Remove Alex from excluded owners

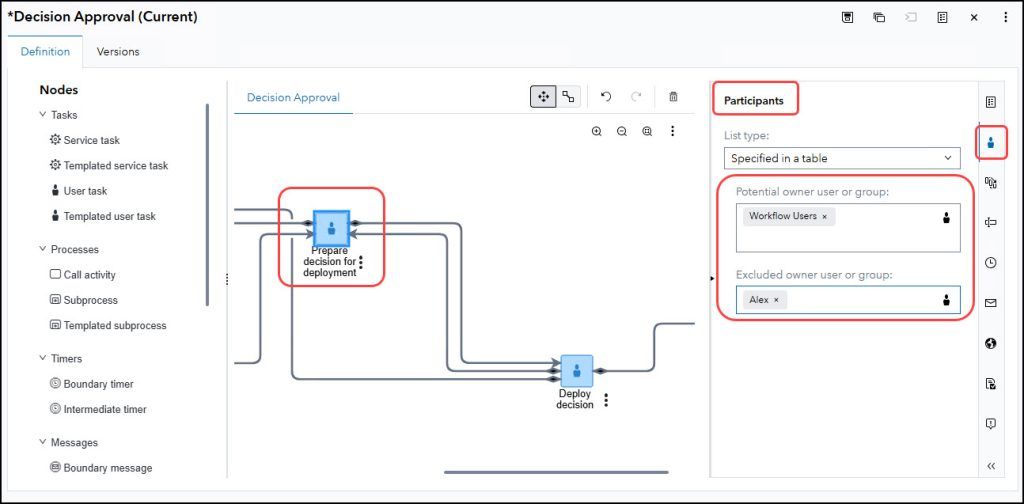point(776,300)
